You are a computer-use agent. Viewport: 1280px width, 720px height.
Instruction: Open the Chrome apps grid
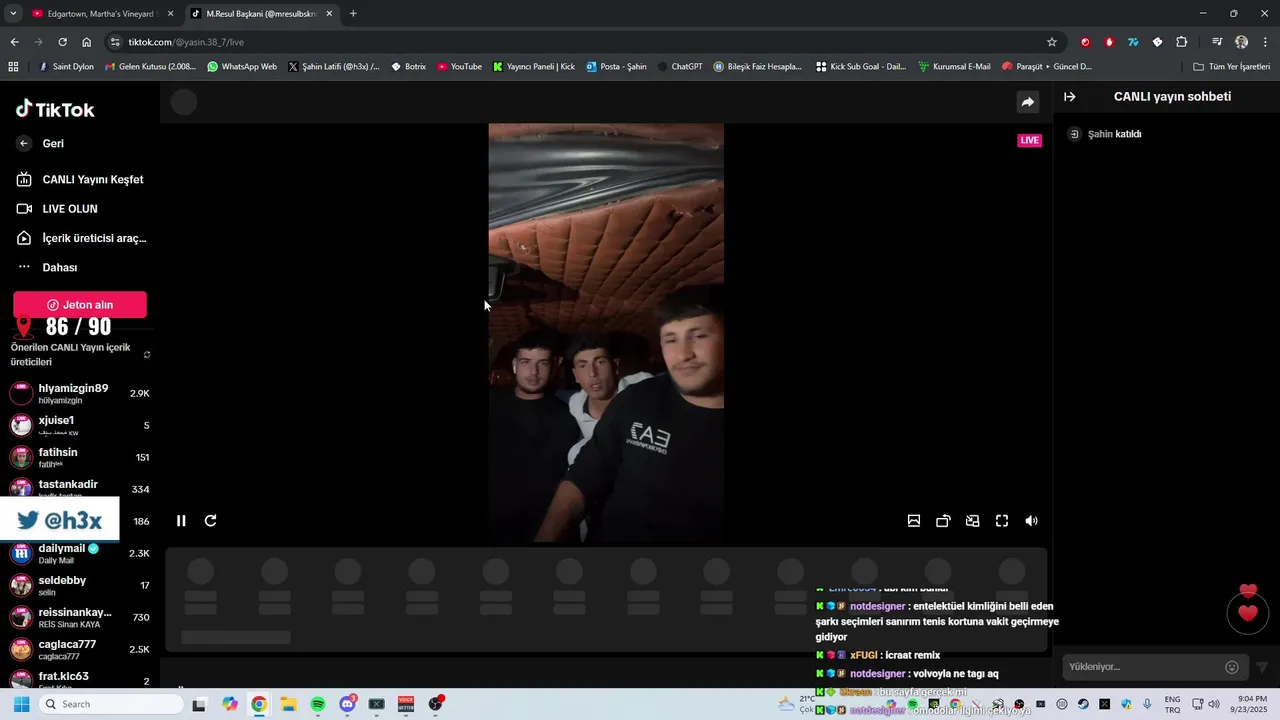[x=13, y=67]
